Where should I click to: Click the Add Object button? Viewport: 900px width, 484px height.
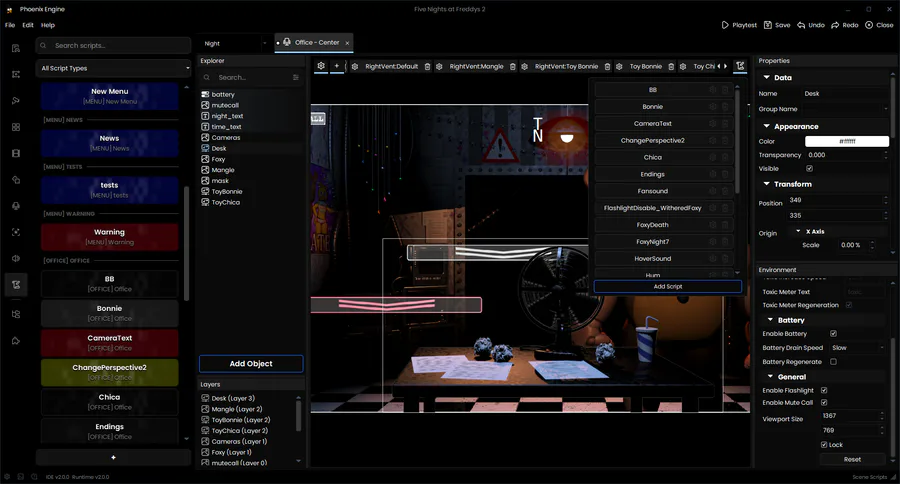click(x=251, y=364)
